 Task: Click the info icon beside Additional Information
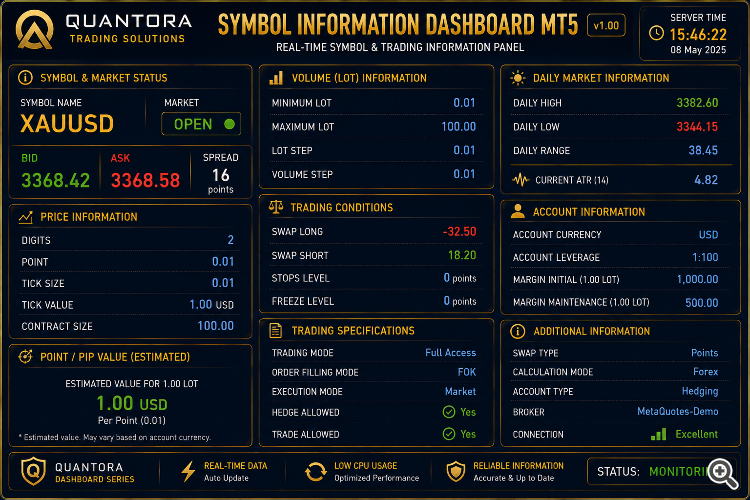coord(518,331)
